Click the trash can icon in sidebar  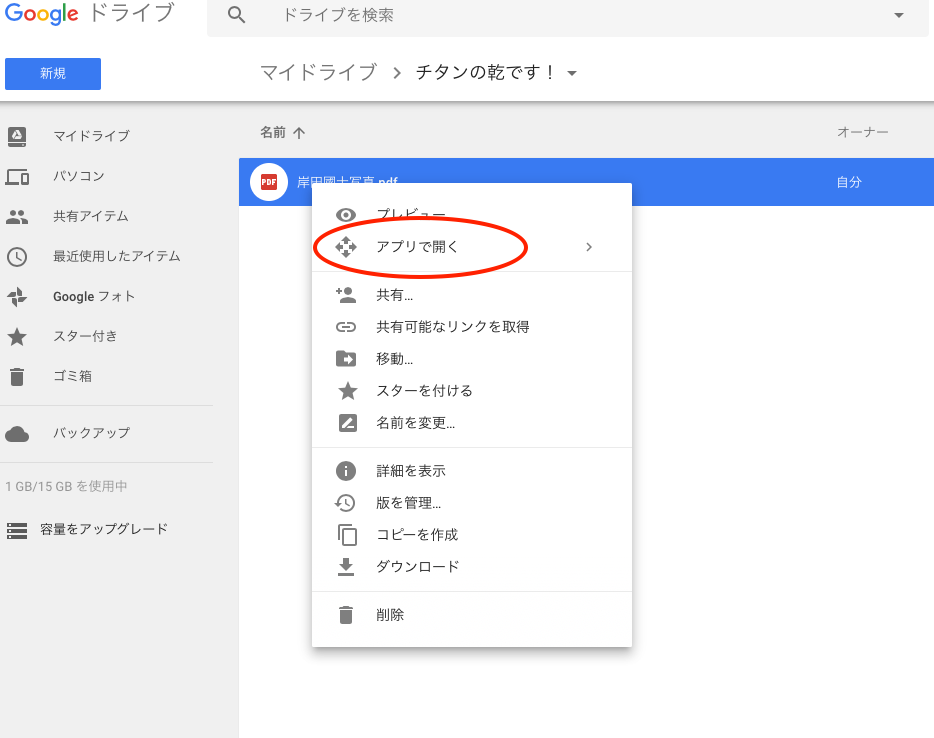pos(17,377)
